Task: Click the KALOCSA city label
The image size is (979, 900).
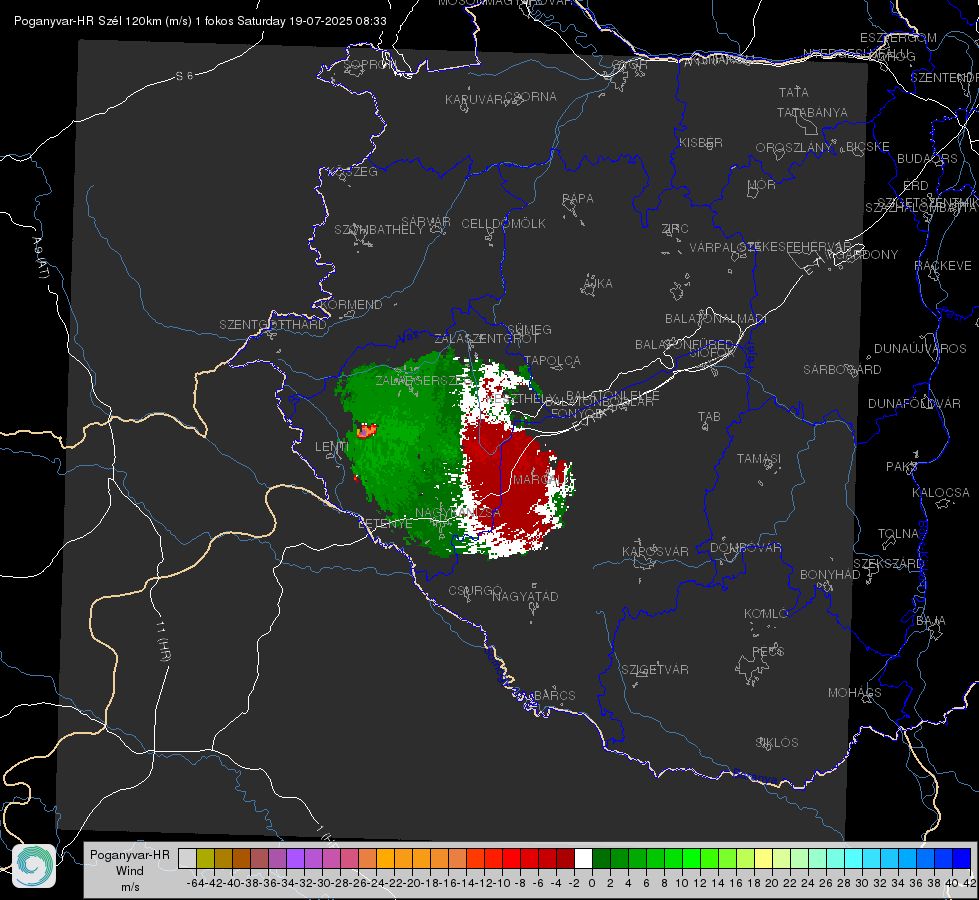Action: point(940,493)
